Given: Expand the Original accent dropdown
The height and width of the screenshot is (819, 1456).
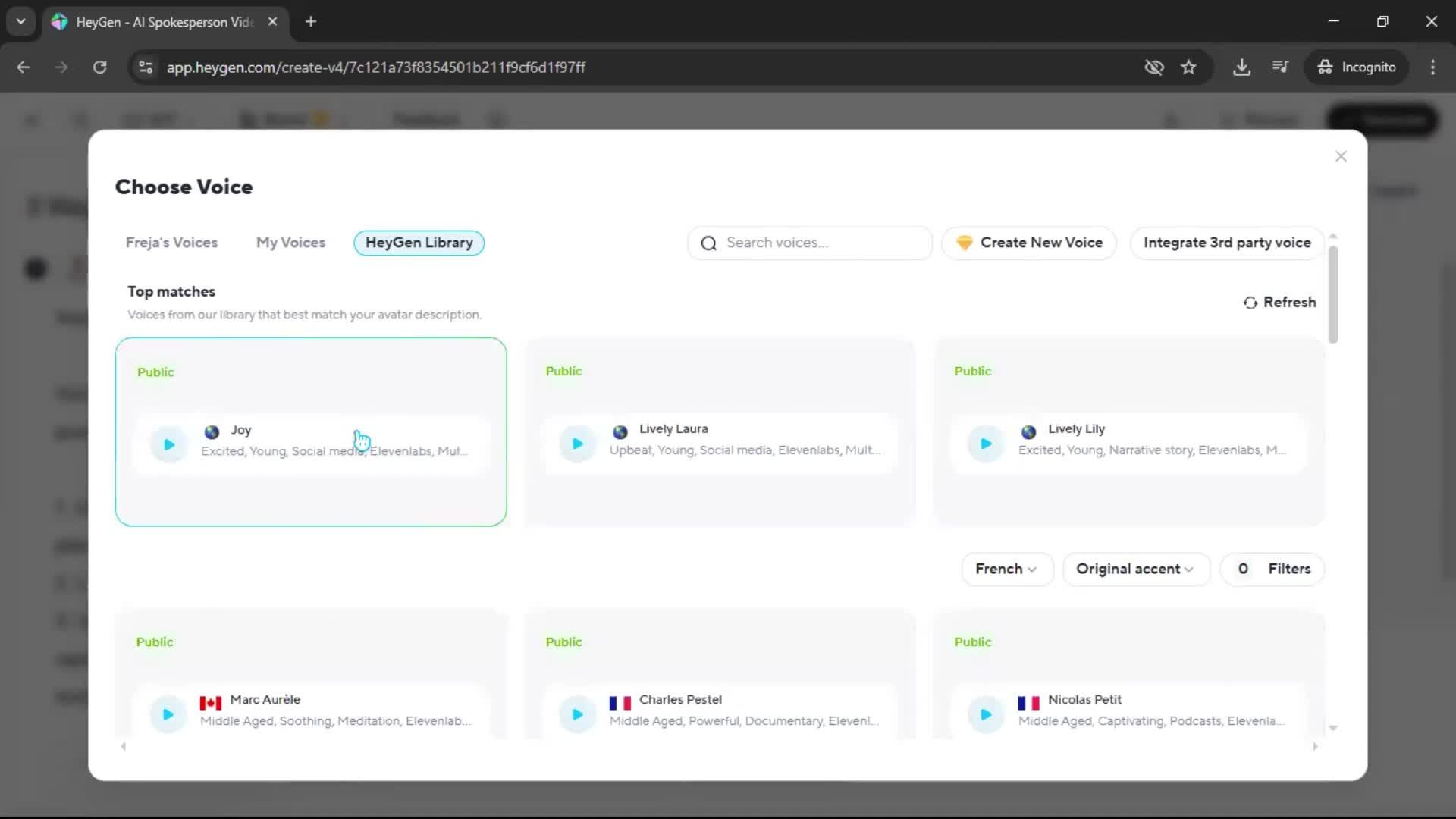Looking at the screenshot, I should (1135, 569).
